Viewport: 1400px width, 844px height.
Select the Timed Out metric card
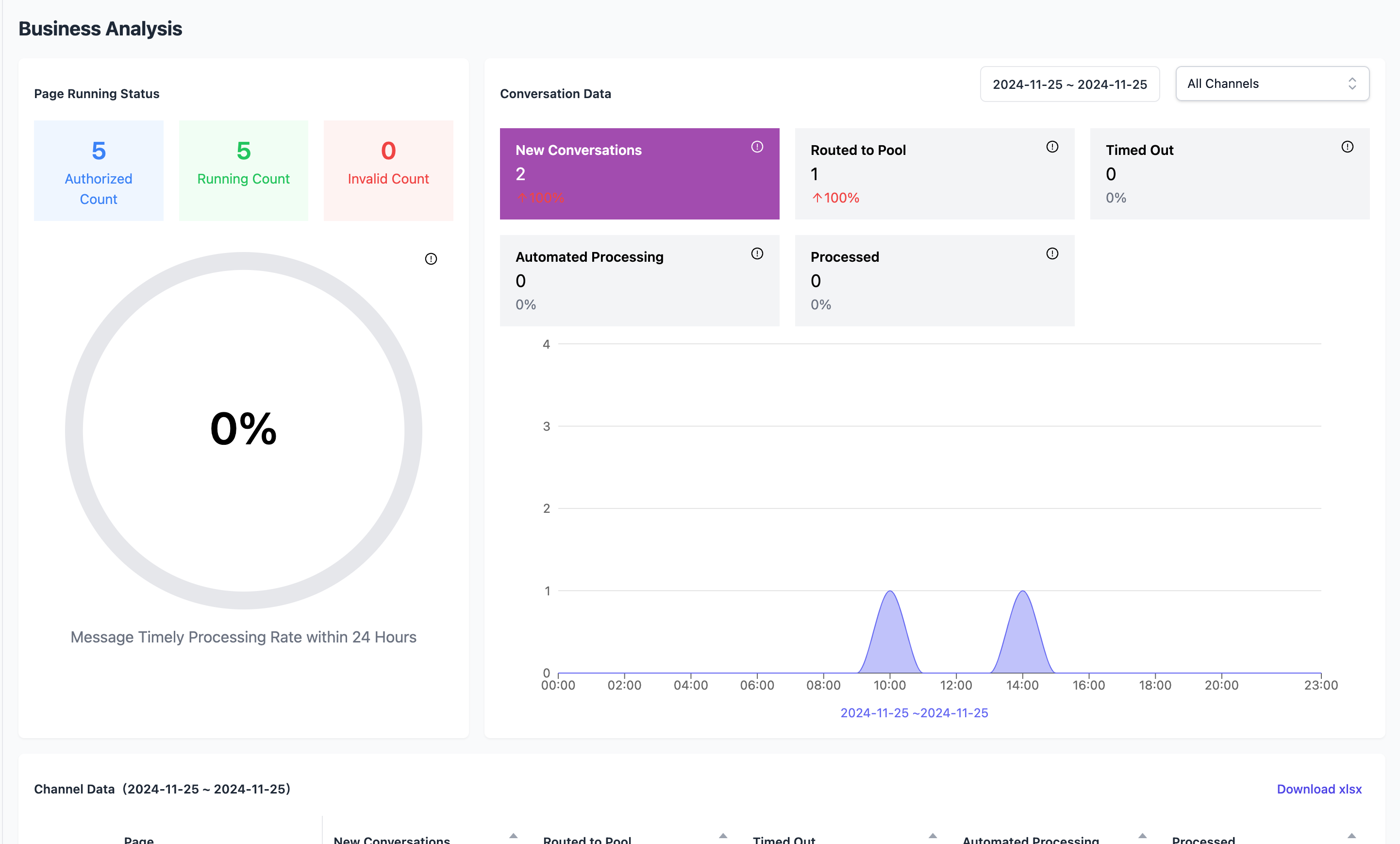[x=1229, y=173]
